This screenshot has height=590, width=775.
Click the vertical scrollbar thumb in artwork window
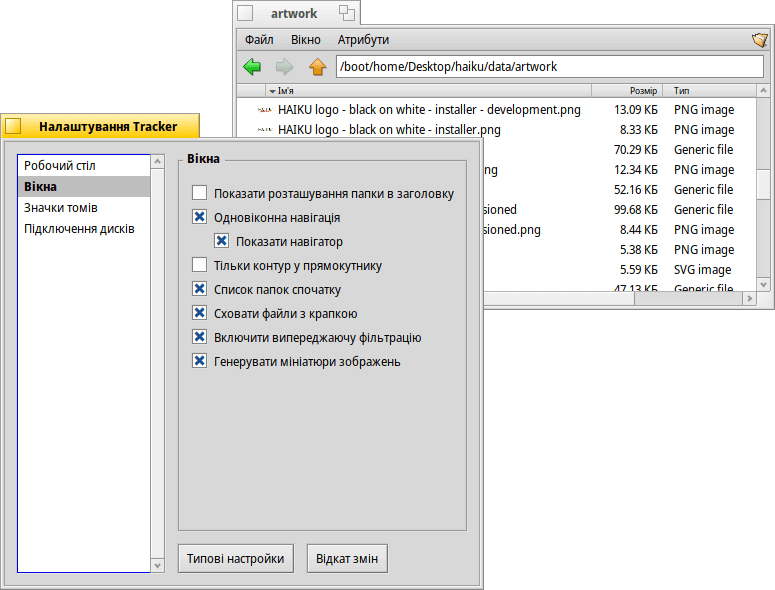click(763, 184)
